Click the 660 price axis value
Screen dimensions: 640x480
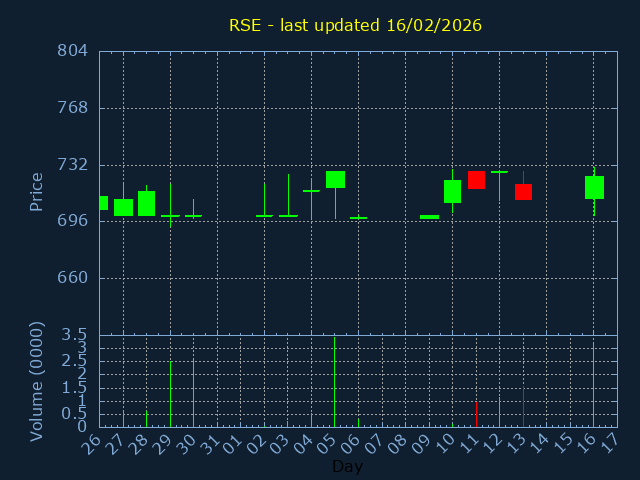point(72,278)
